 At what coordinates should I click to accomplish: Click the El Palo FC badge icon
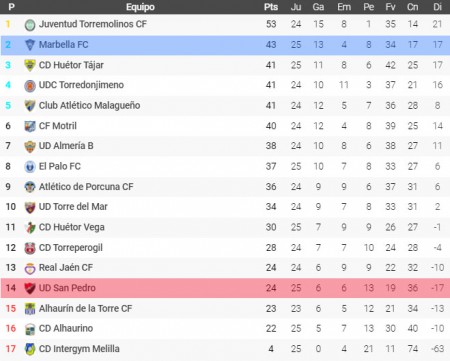[30, 167]
